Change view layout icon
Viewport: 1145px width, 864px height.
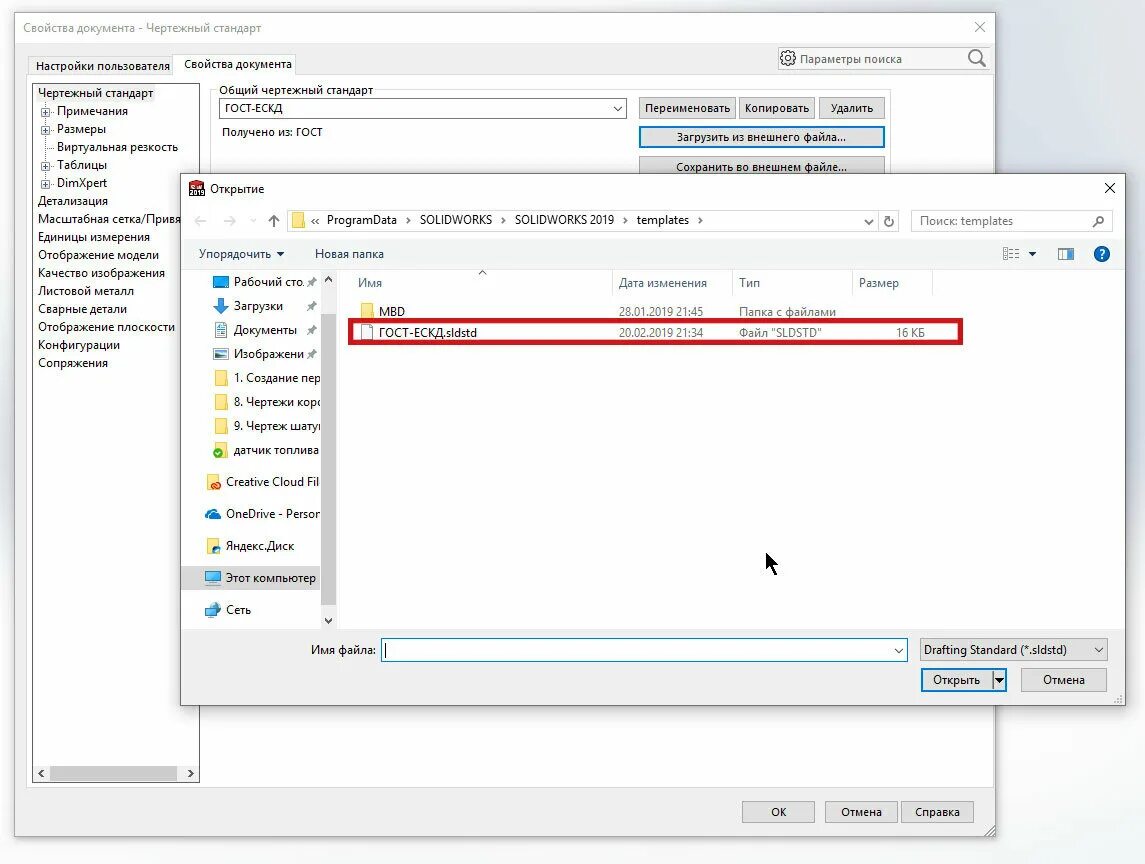pos(1011,254)
